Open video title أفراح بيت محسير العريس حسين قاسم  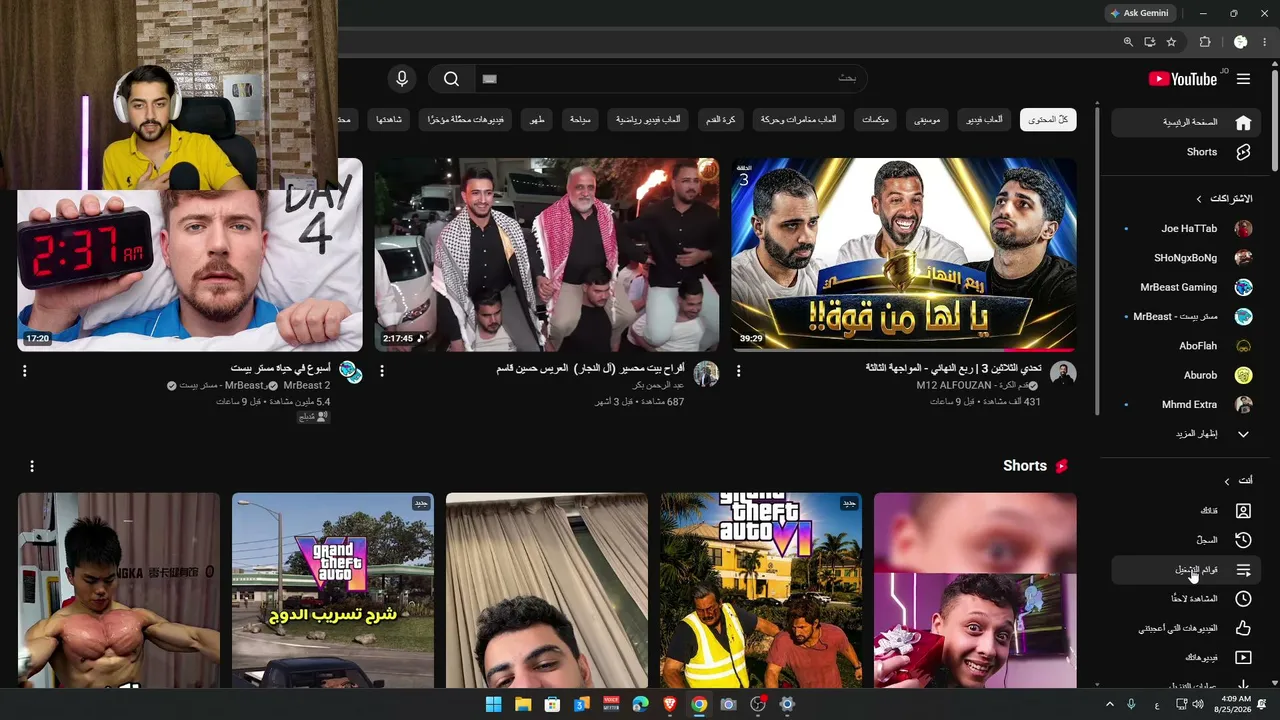coord(590,368)
